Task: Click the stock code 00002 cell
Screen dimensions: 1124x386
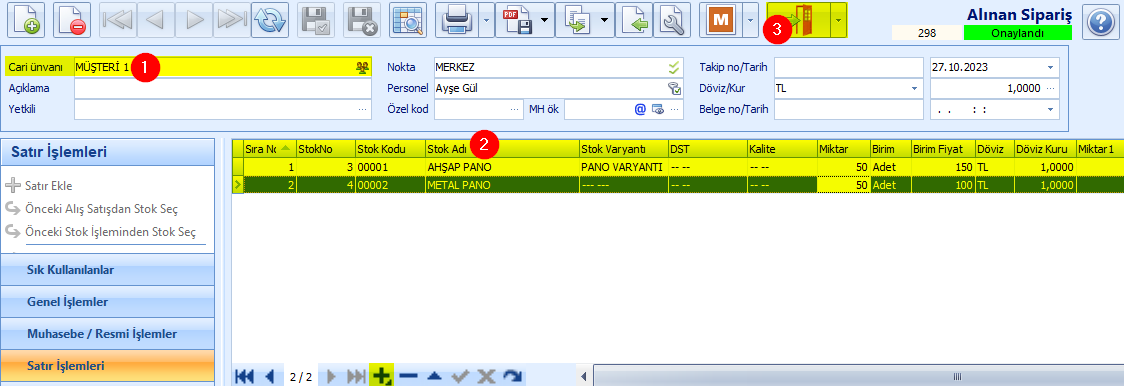Action: coord(391,184)
